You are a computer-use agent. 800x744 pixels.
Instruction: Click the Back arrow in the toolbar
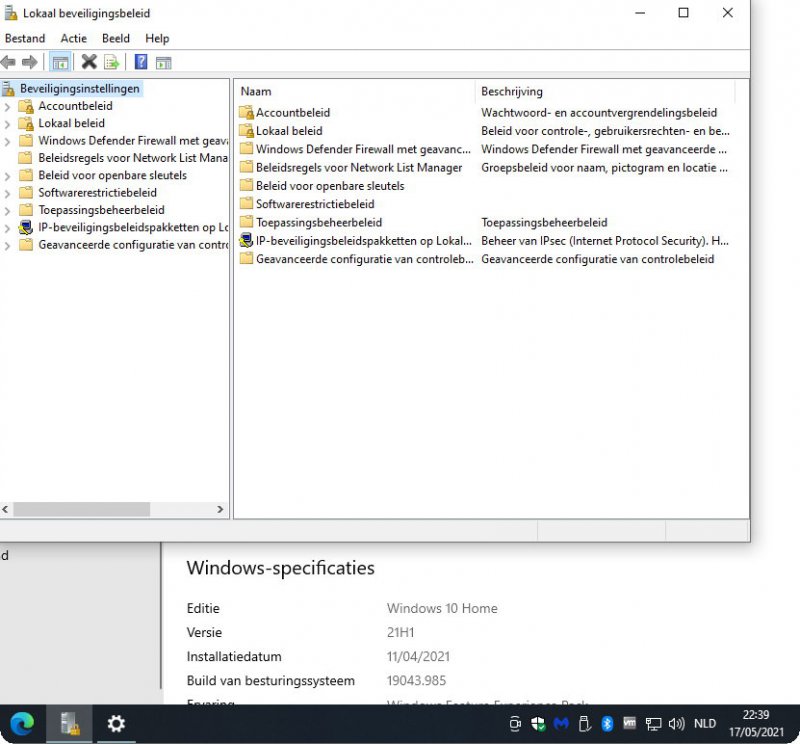[x=8, y=62]
